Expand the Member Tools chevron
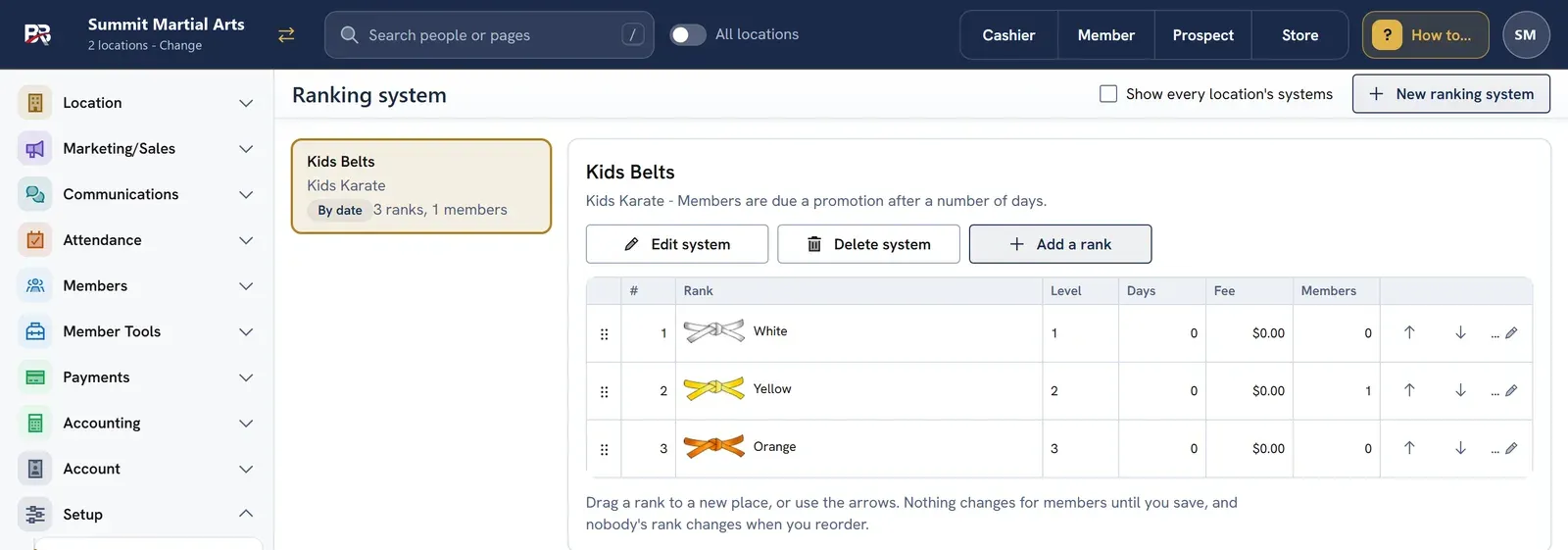Viewport: 1568px width, 550px height. 246,331
